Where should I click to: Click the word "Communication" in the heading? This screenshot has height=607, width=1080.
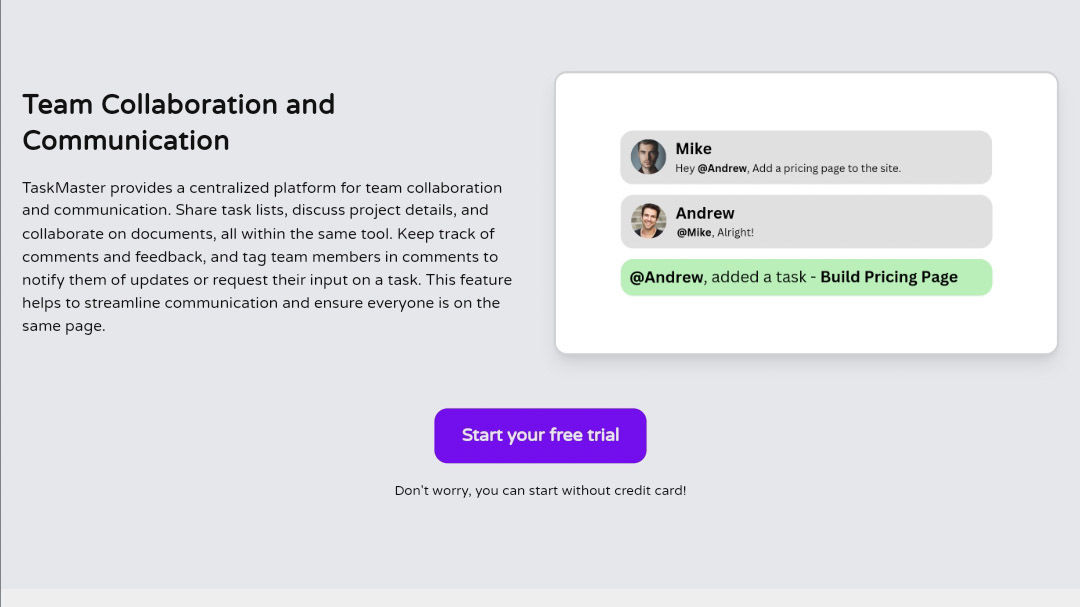[126, 140]
